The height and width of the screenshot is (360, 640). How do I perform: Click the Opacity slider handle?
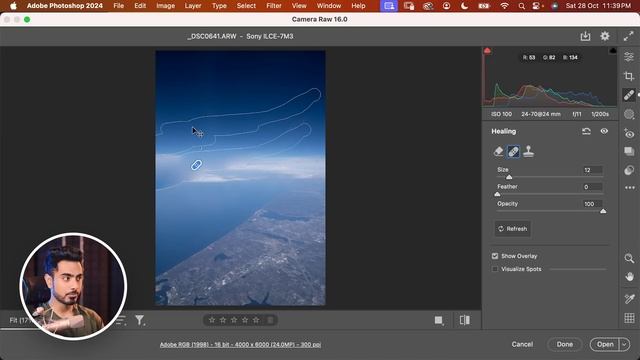click(603, 211)
